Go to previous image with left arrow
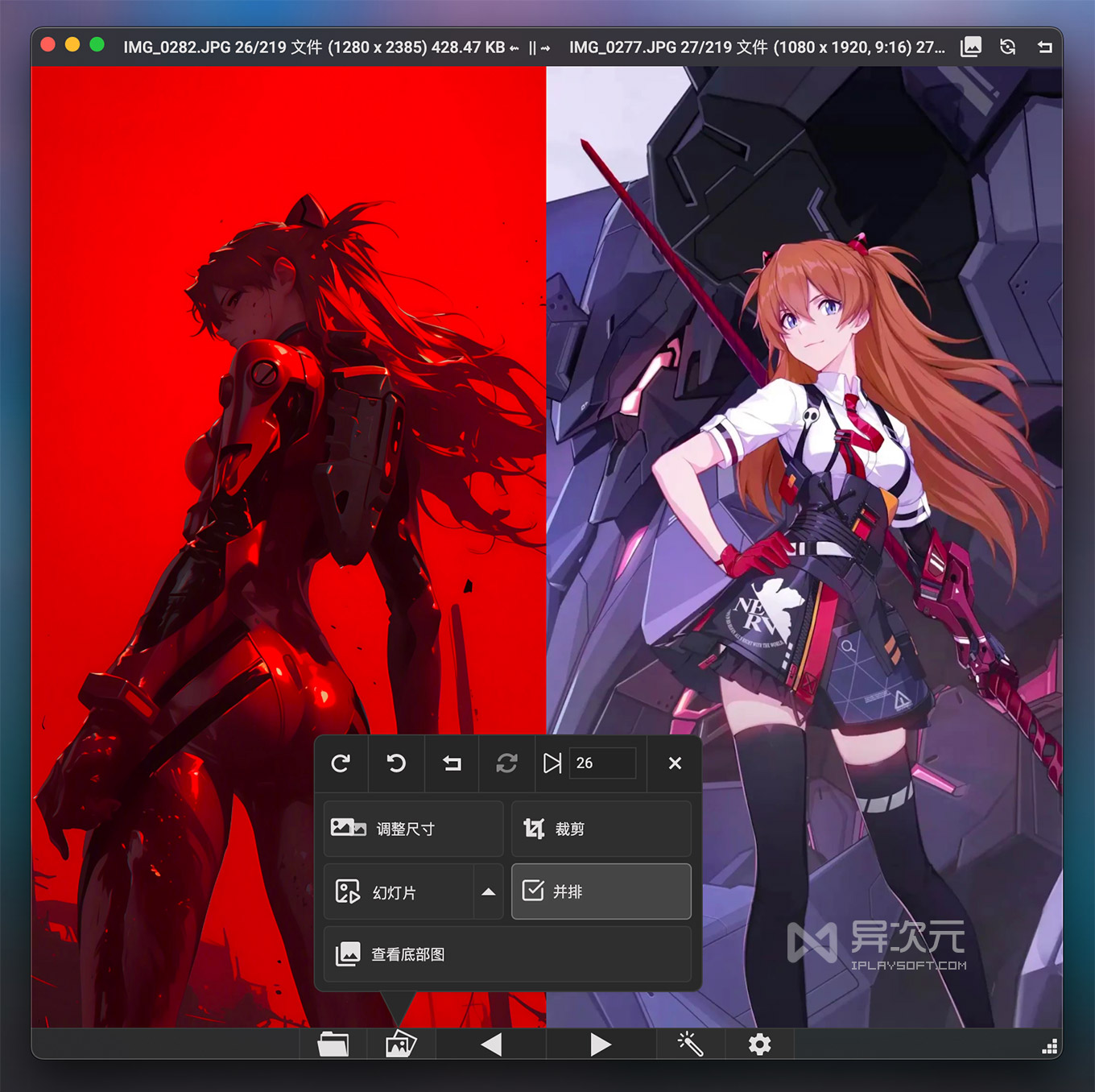 [490, 1044]
